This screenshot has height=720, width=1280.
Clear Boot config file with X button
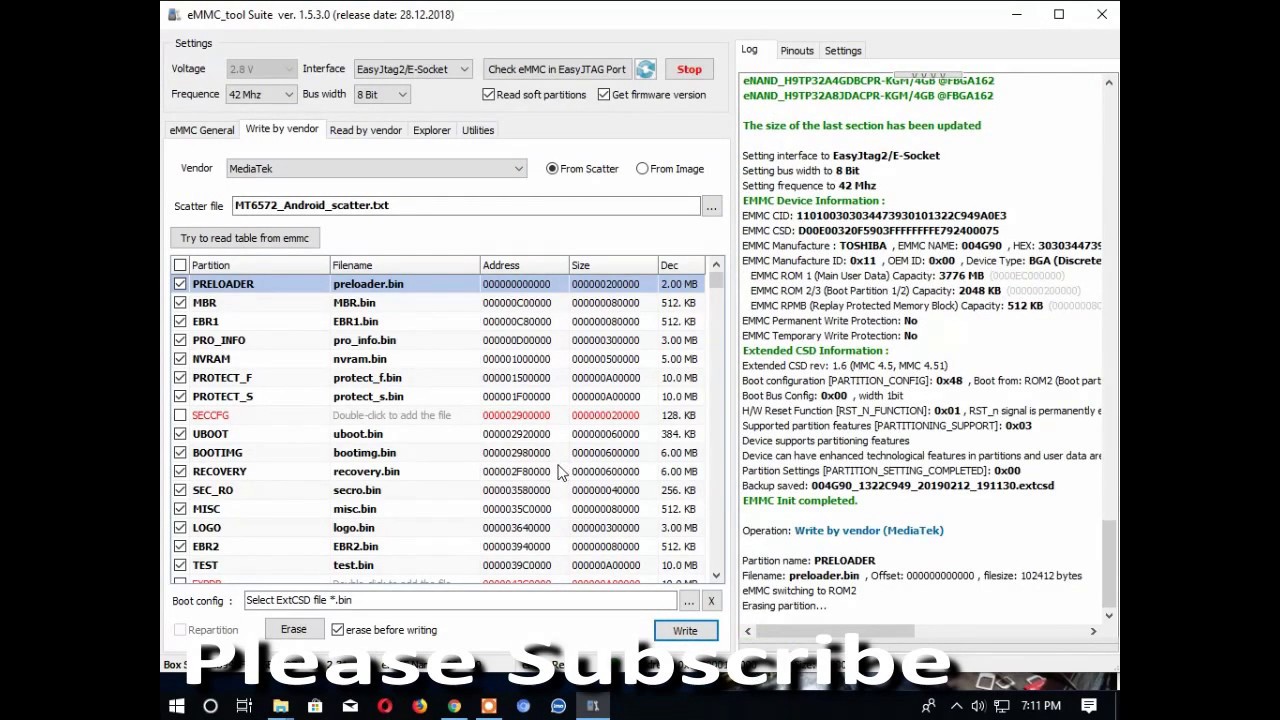711,601
